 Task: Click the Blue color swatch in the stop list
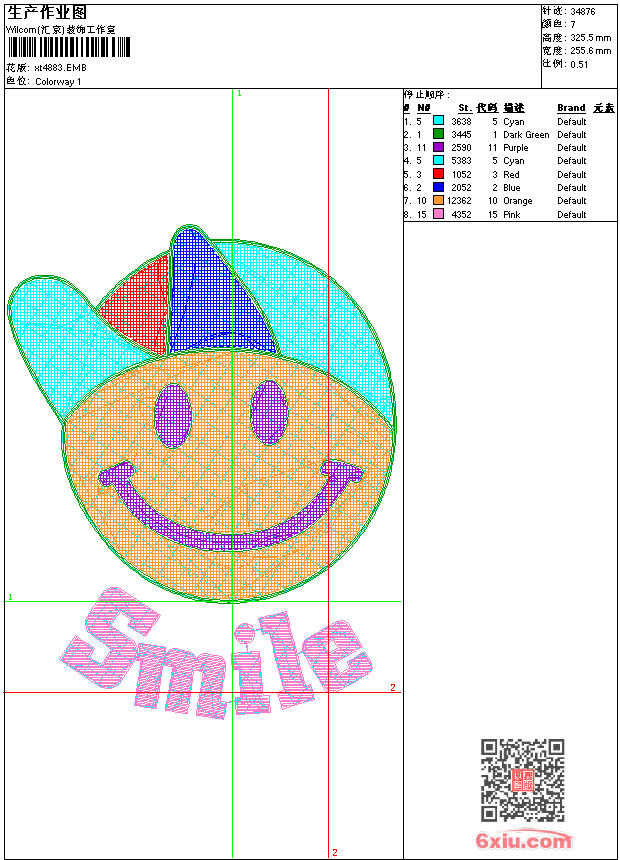point(438,187)
